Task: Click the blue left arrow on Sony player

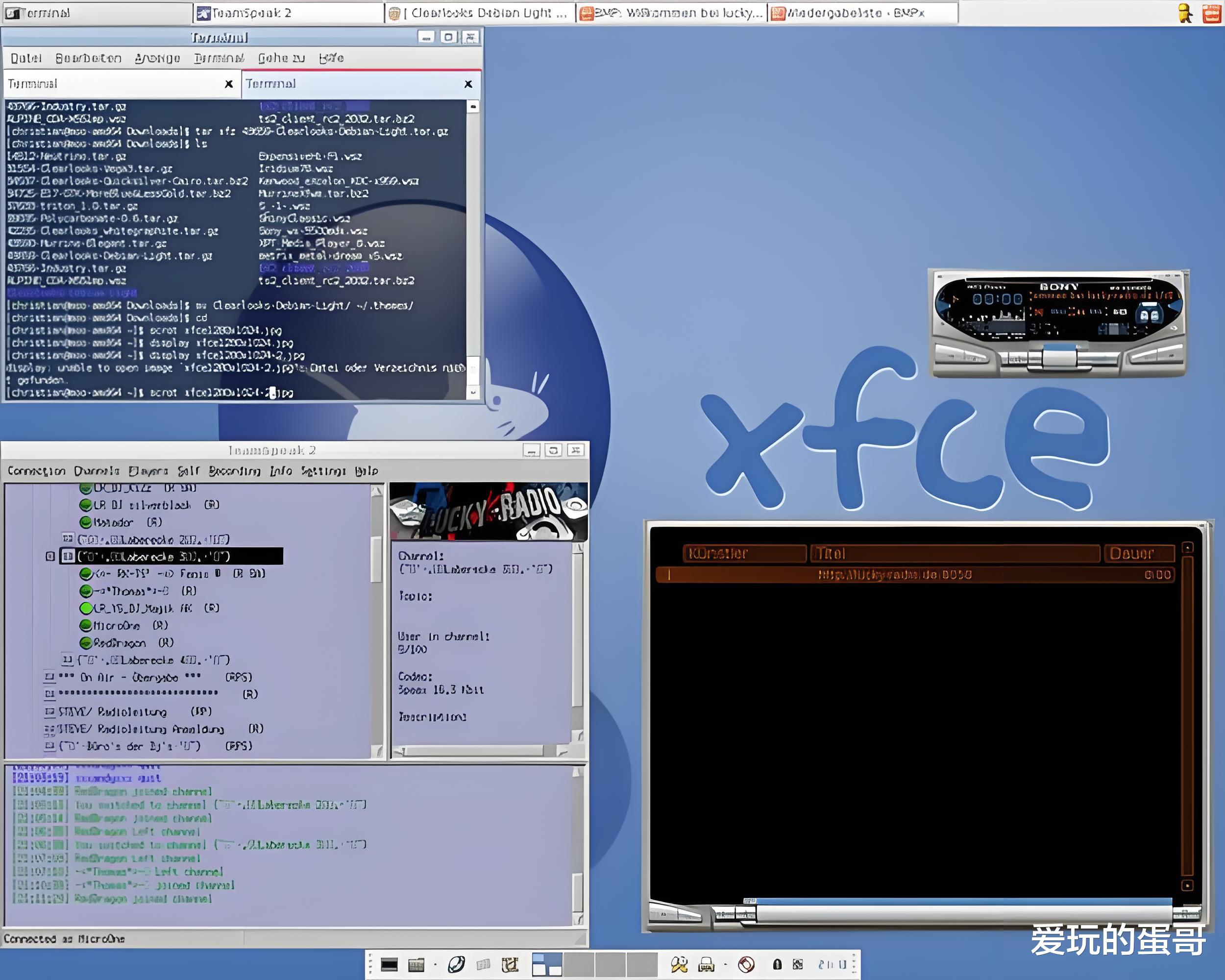Action: (944, 306)
